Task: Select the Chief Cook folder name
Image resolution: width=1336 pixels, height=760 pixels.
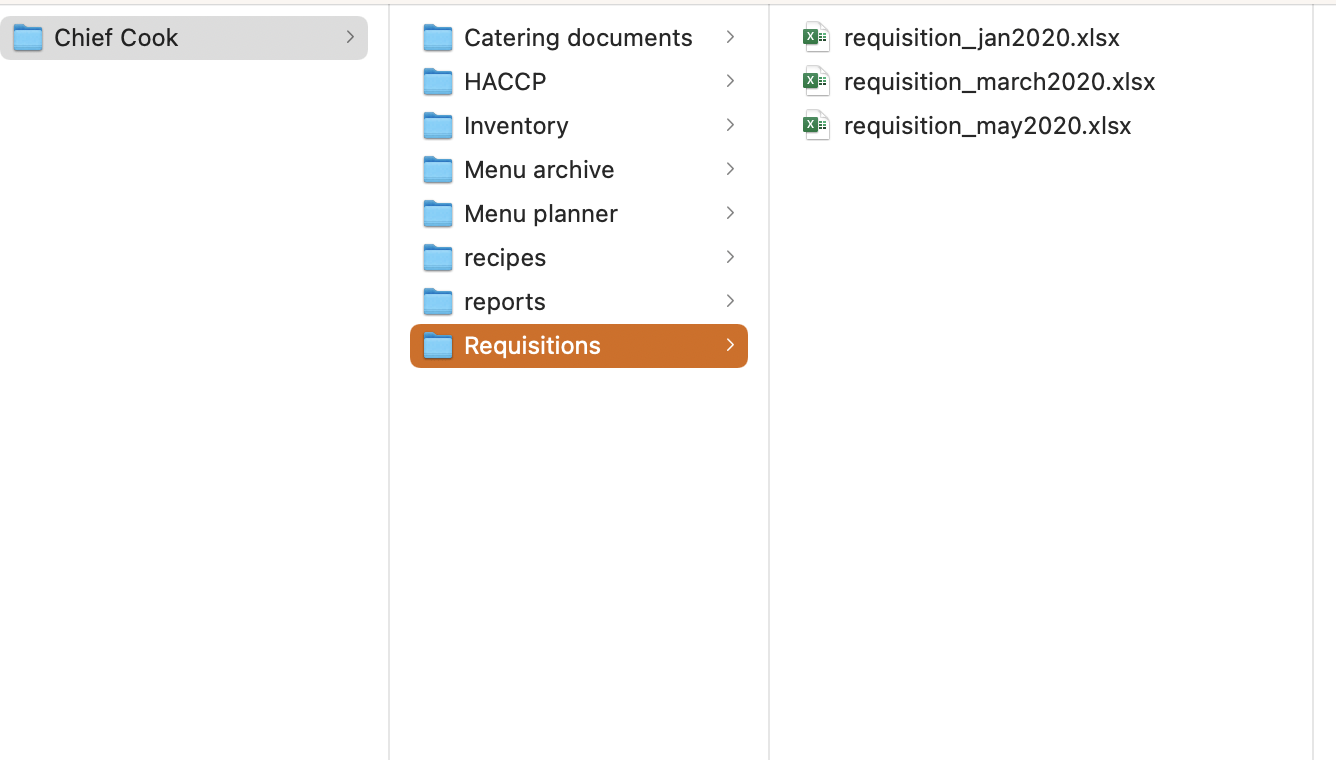Action: point(116,38)
